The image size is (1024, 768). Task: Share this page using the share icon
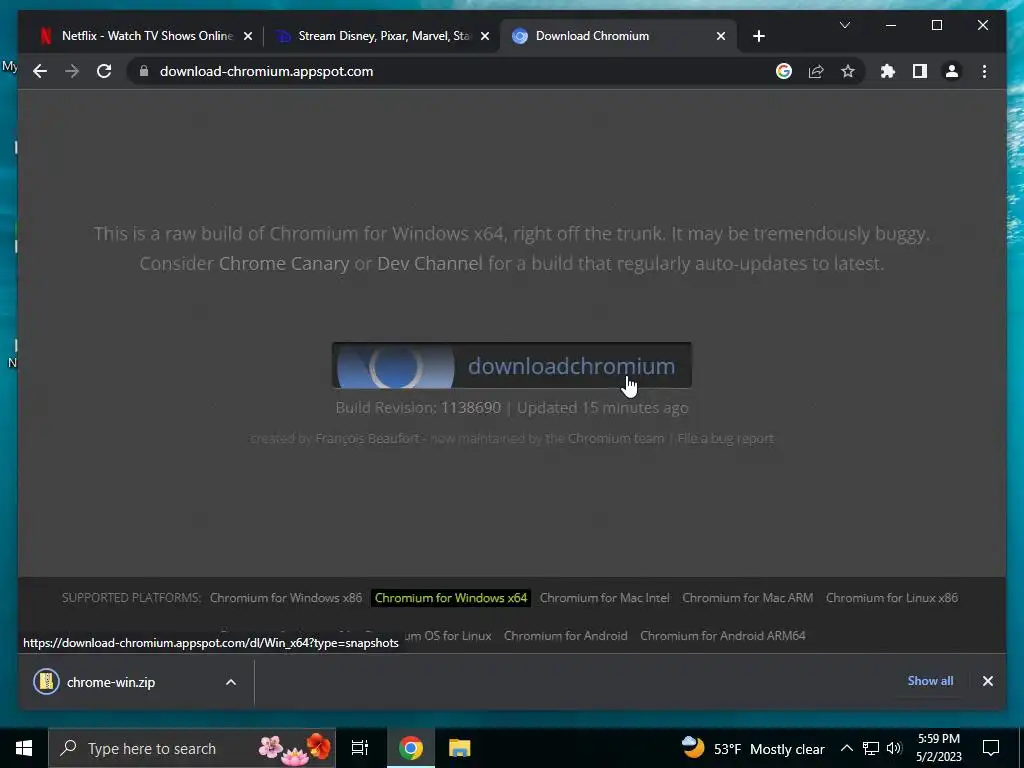point(816,71)
